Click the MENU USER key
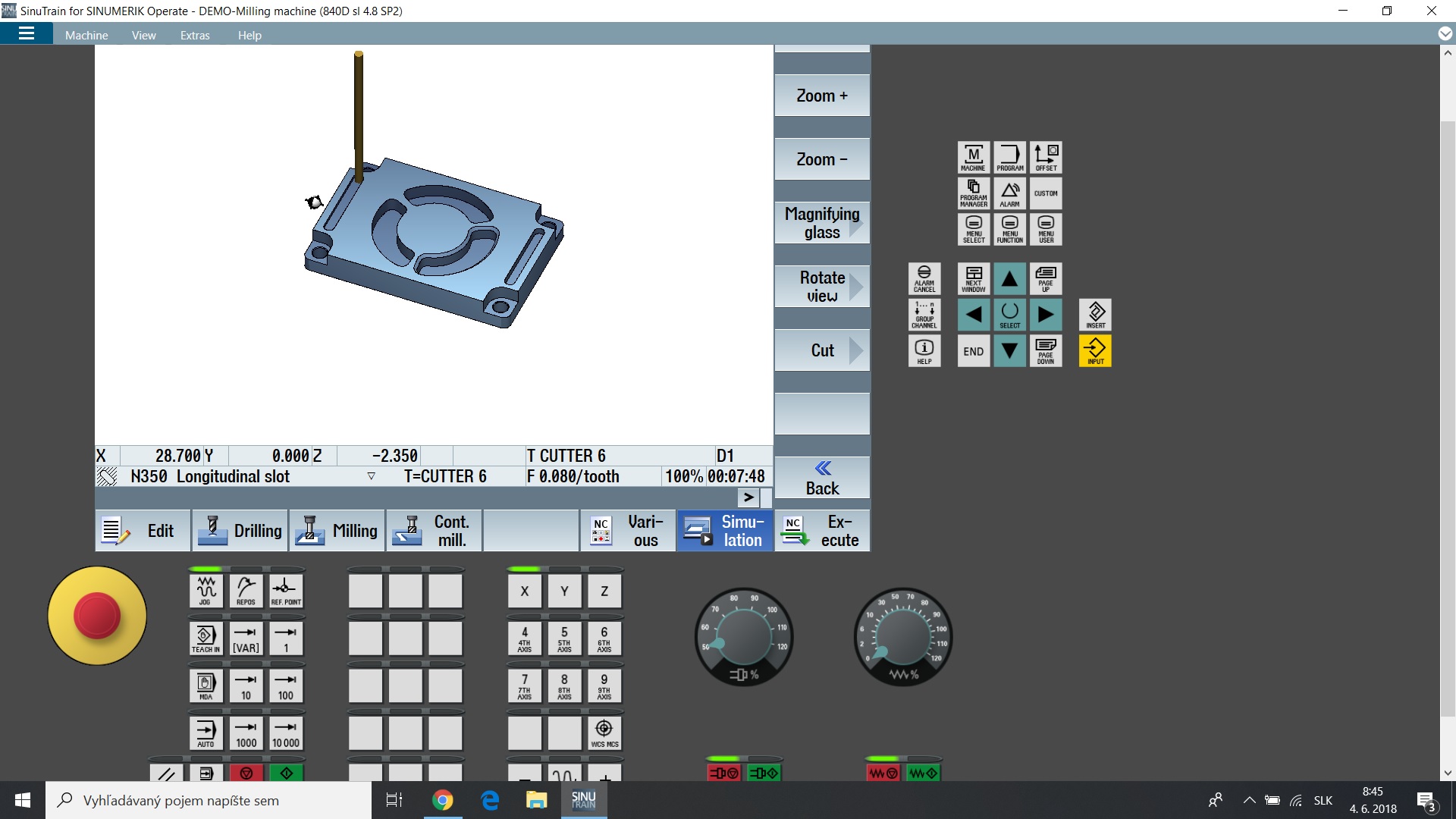This screenshot has height=819, width=1456. click(1046, 229)
